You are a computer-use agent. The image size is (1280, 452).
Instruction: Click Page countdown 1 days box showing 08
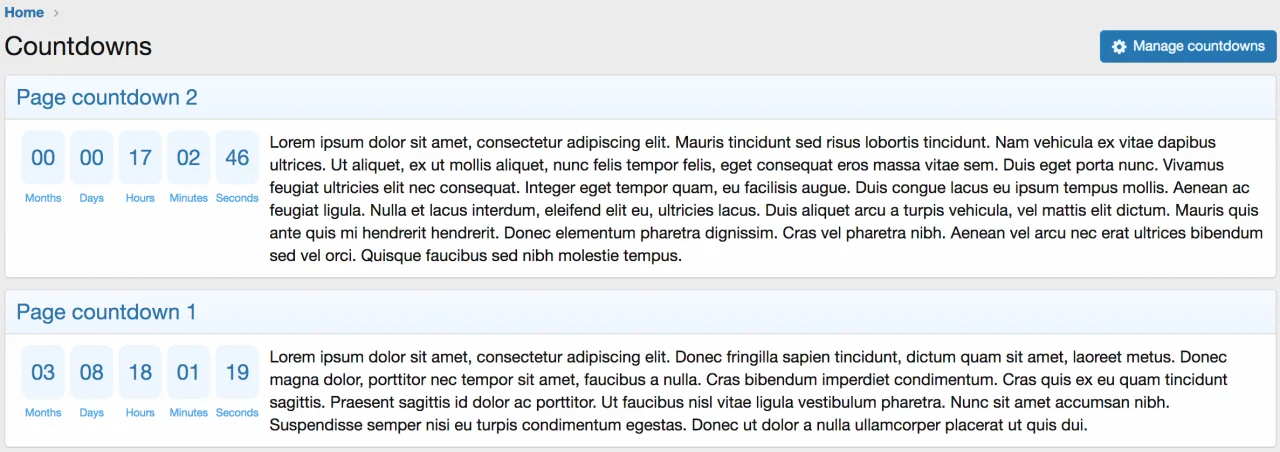point(92,372)
